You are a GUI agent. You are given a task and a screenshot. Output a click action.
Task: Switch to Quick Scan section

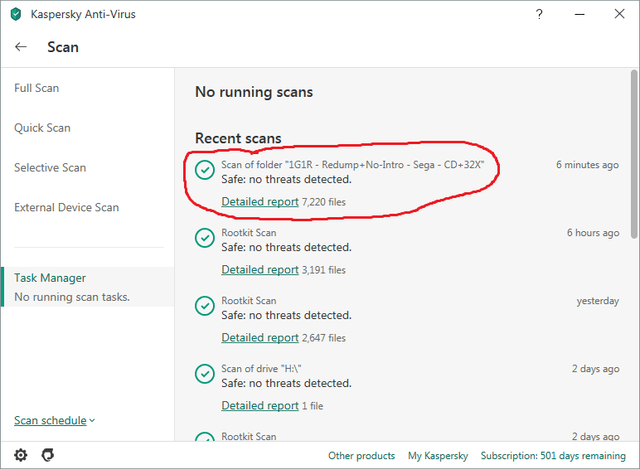tap(42, 128)
